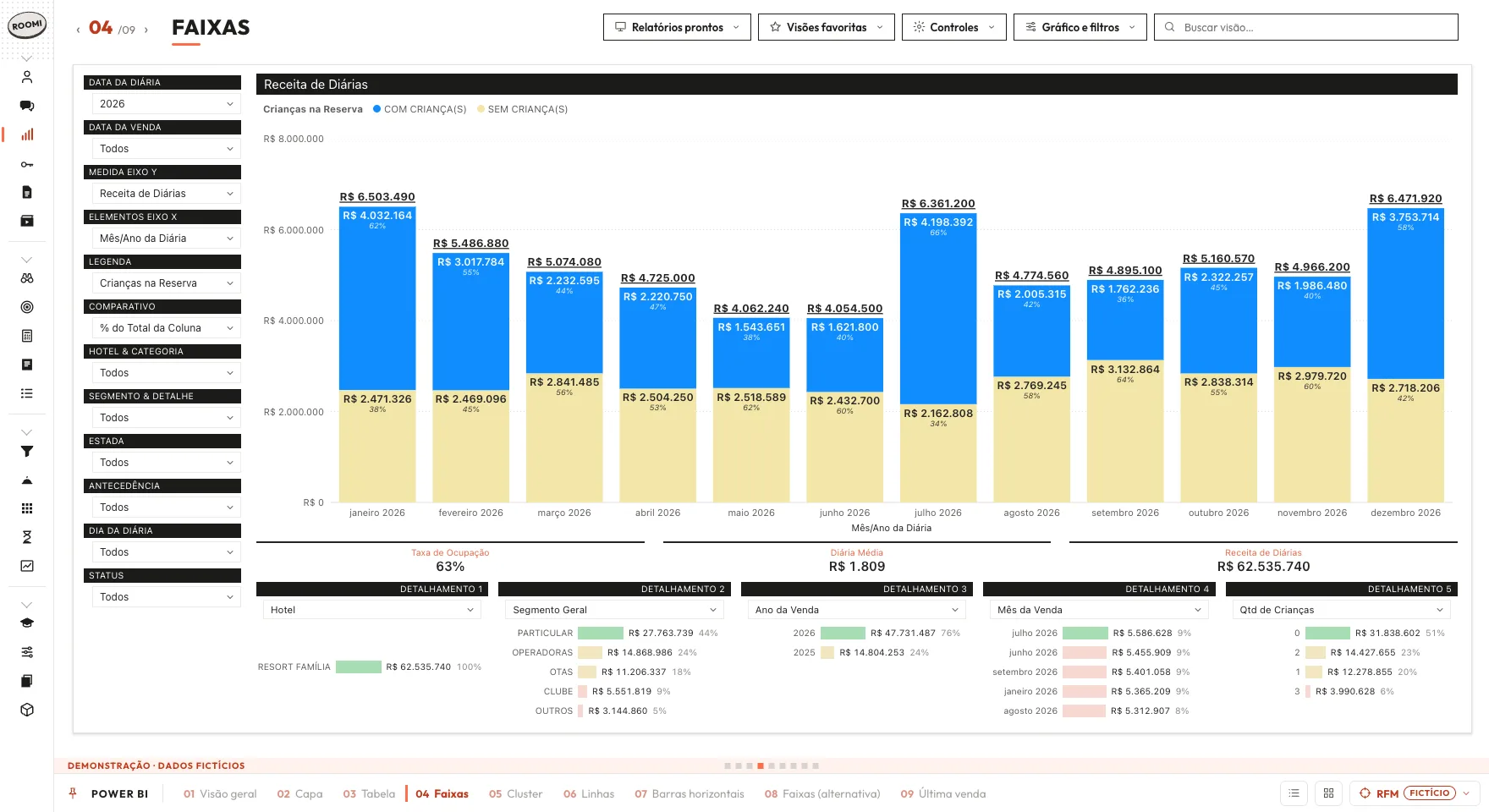Toggle SEM CRIANÇA(S) legend item
This screenshot has height=812, width=1489.
[522, 109]
